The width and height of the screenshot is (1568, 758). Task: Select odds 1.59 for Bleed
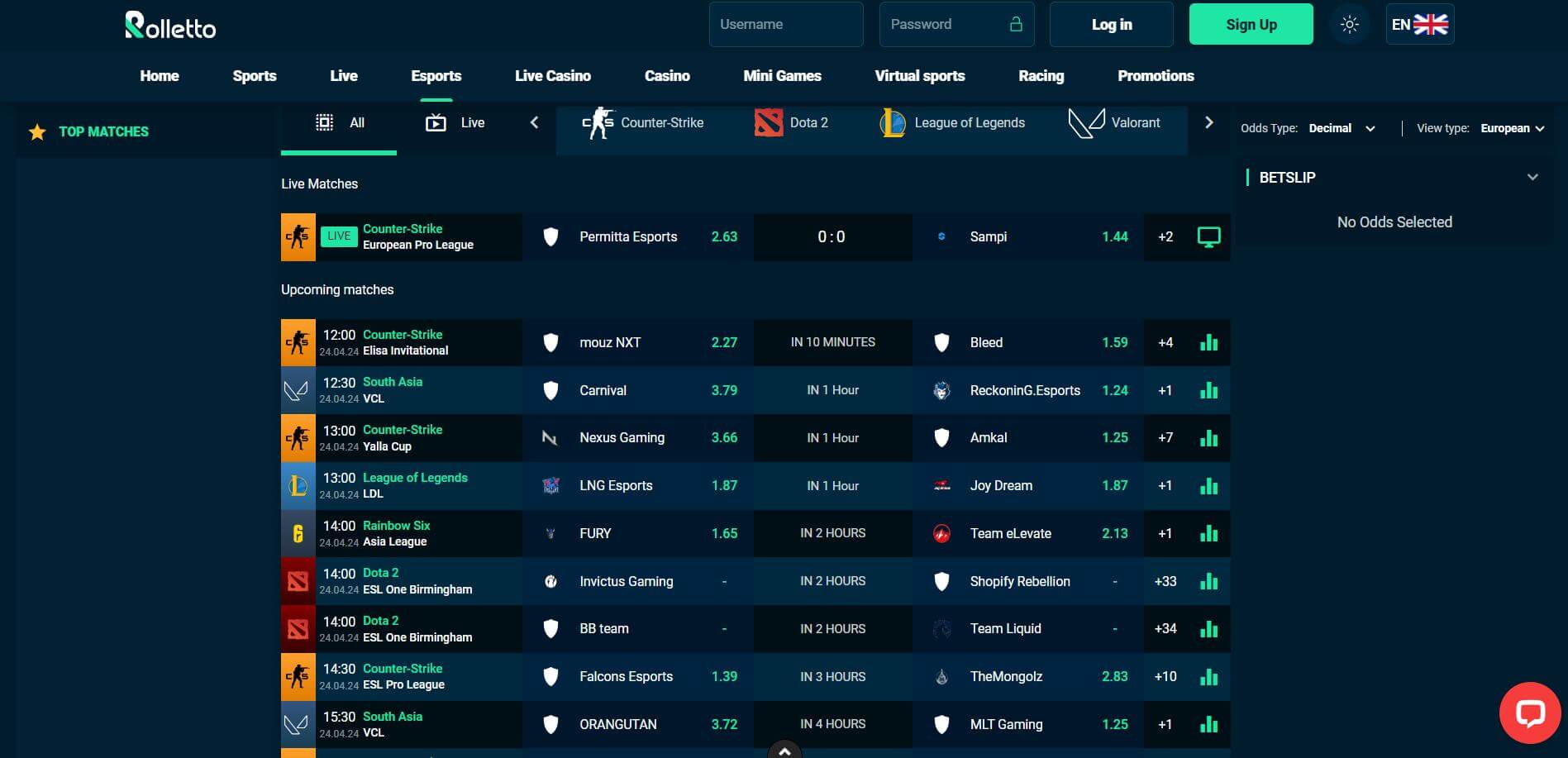(1114, 342)
